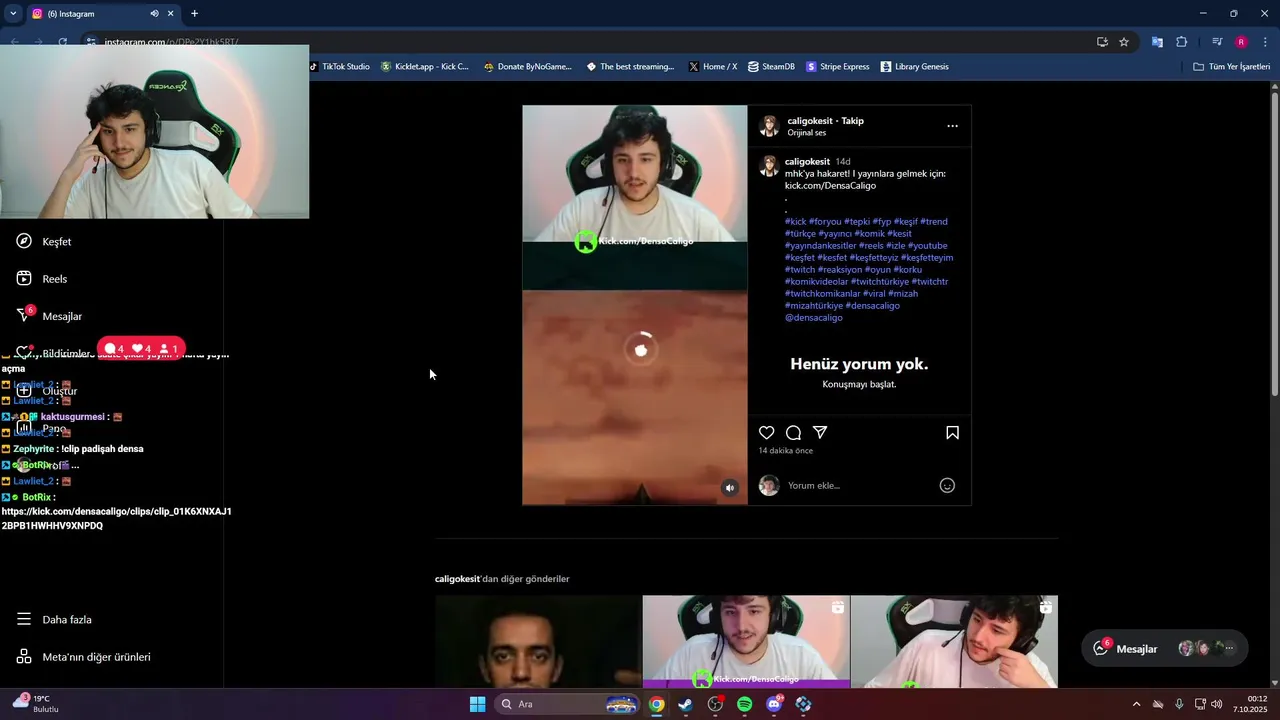
Task: Open The best streaming bookmark
Action: click(630, 67)
